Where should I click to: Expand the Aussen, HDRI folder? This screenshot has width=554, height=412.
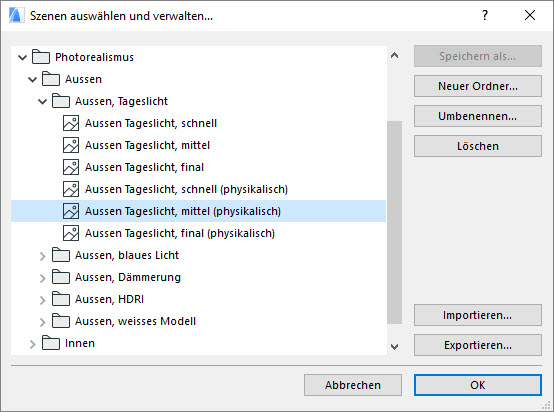pos(42,300)
